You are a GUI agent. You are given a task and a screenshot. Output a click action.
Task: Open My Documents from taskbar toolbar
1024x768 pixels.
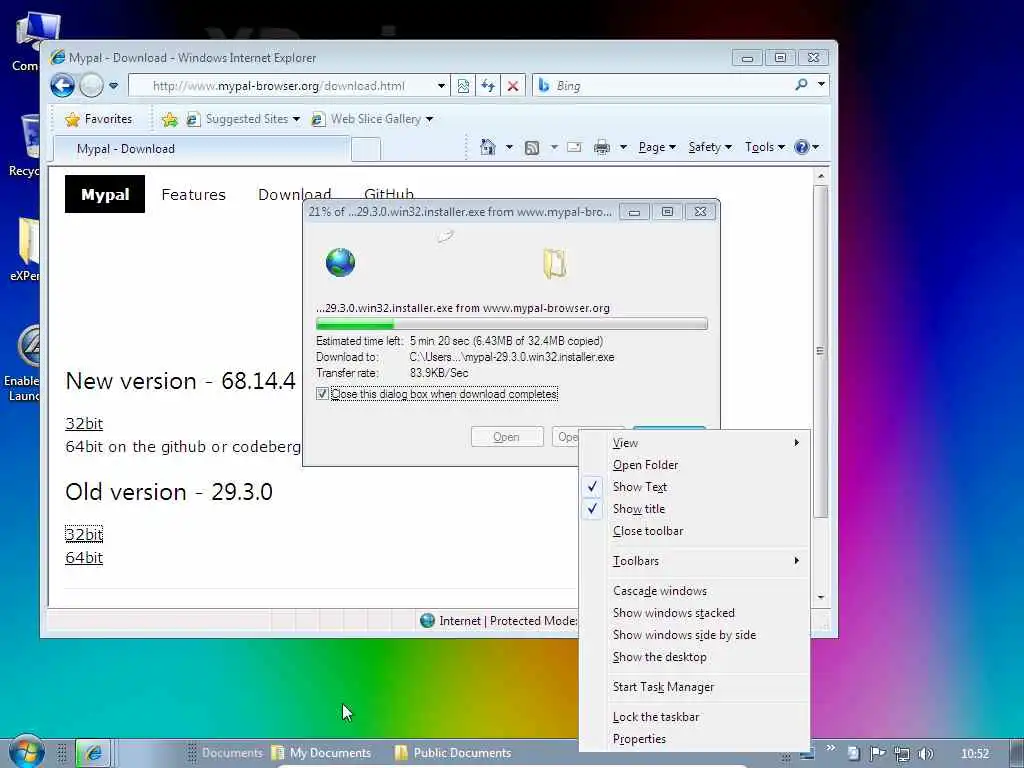point(321,753)
